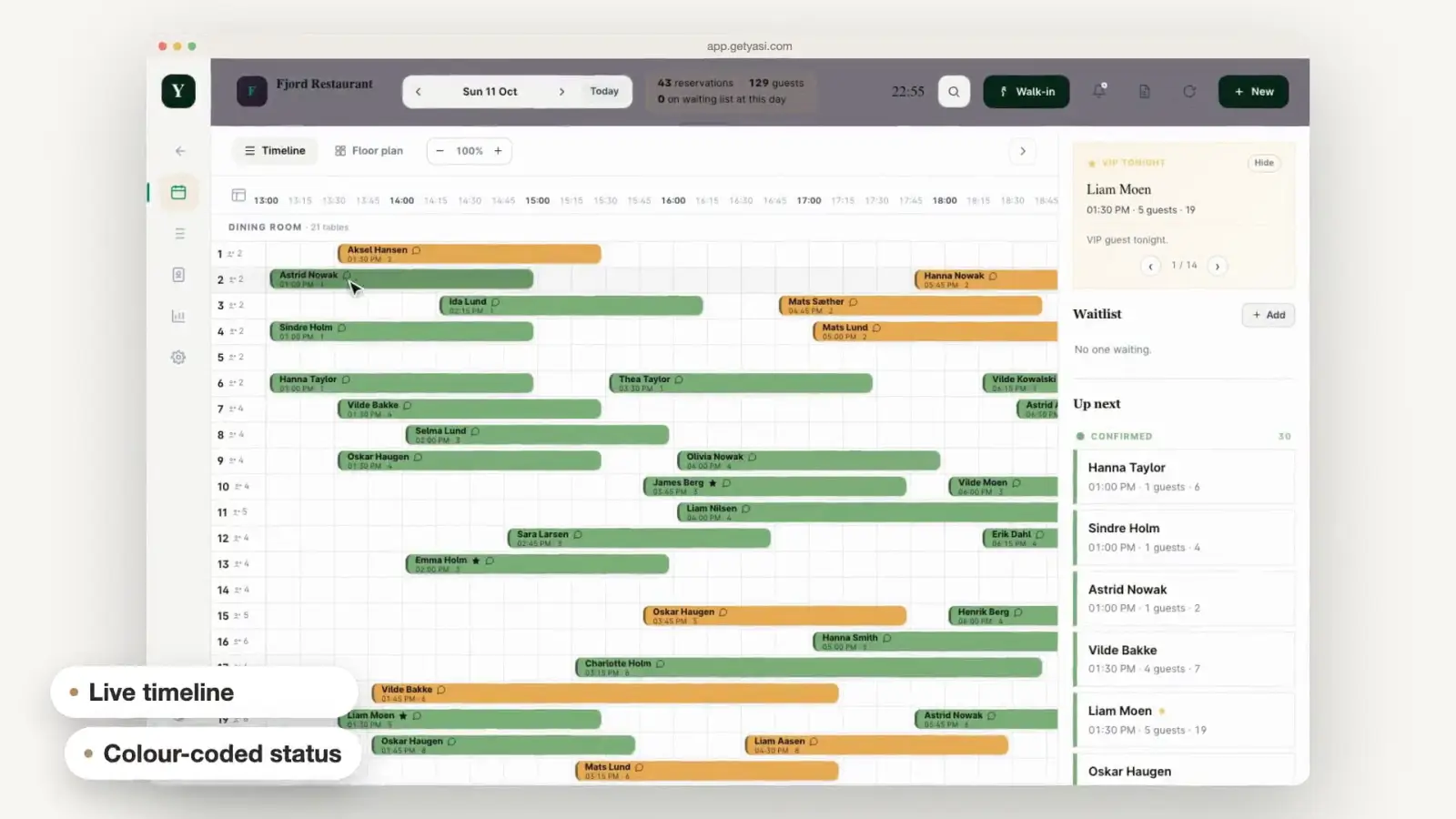Click Liam Moen name in VIP card
The width and height of the screenshot is (1456, 819).
click(x=1118, y=189)
